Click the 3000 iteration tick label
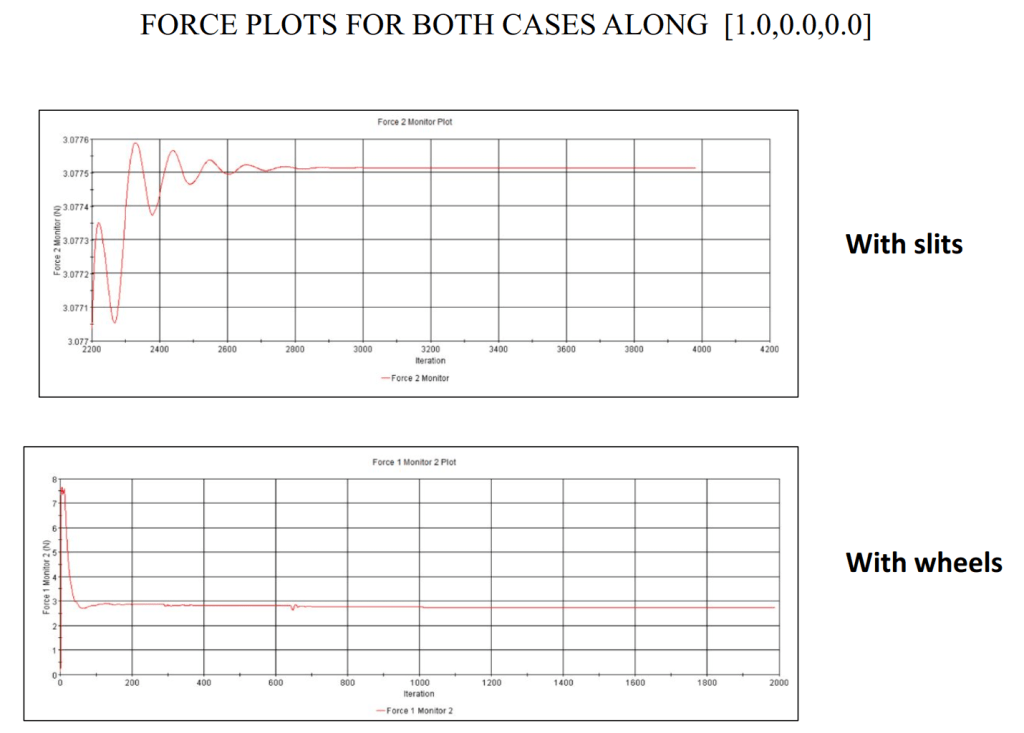 pyautogui.click(x=363, y=351)
